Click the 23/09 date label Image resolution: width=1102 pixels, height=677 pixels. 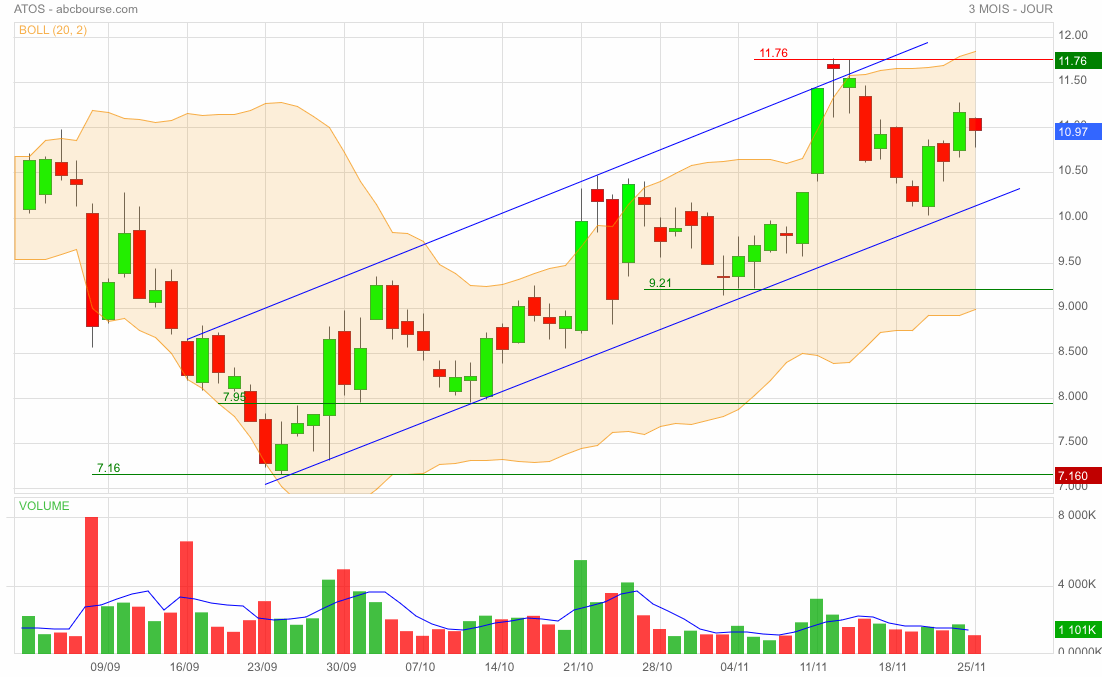coord(262,667)
